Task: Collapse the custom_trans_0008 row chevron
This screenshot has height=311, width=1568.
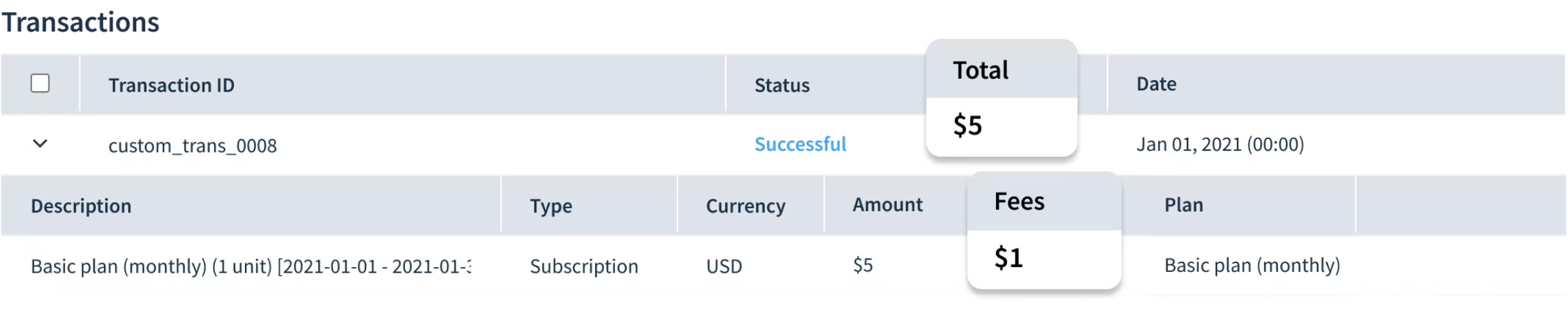Action: coord(40,144)
